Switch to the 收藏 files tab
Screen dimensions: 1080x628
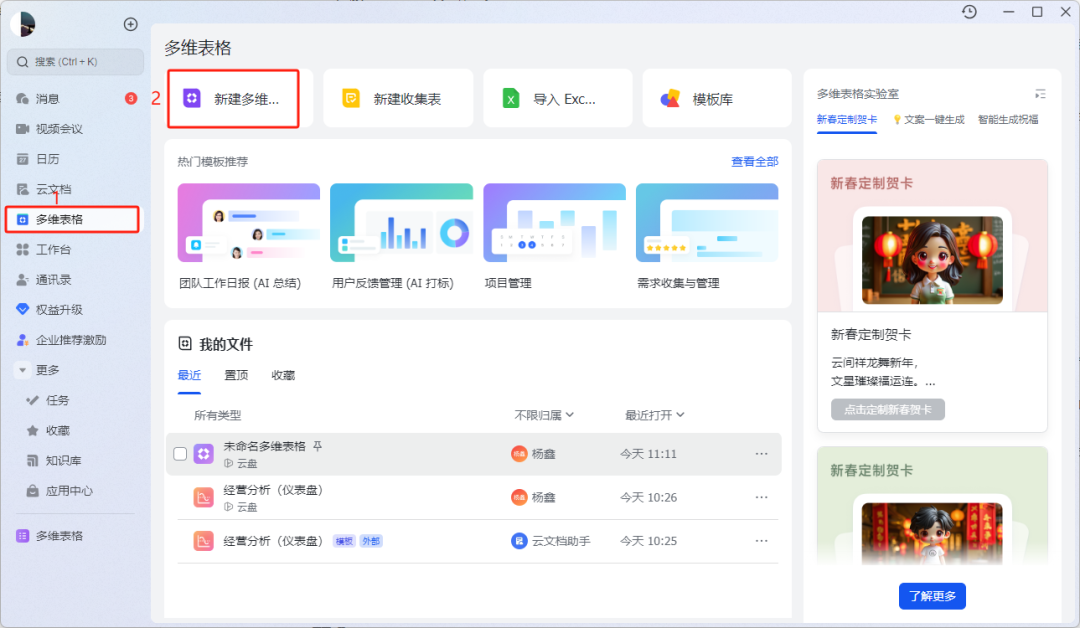click(283, 375)
